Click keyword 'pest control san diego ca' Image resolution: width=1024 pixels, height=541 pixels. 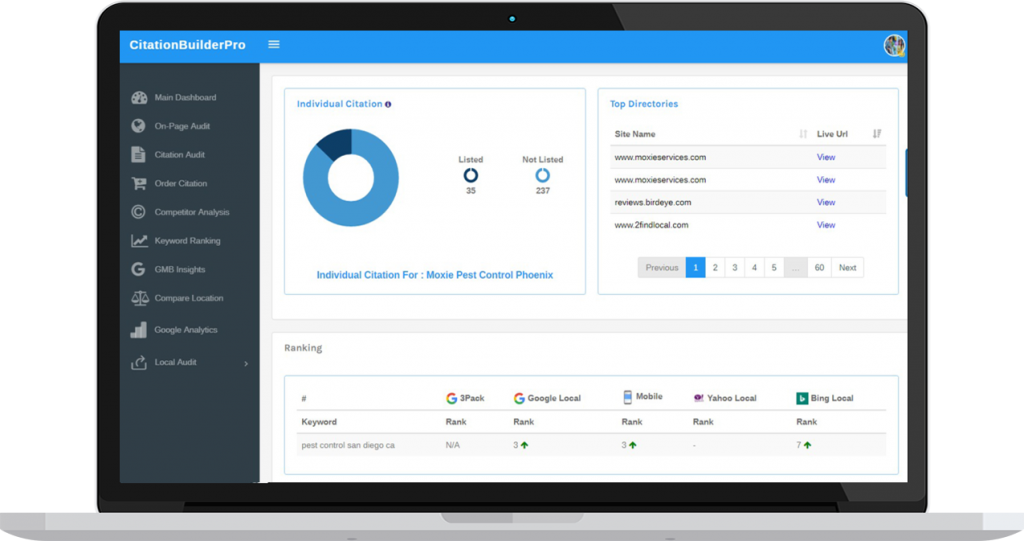tap(348, 445)
